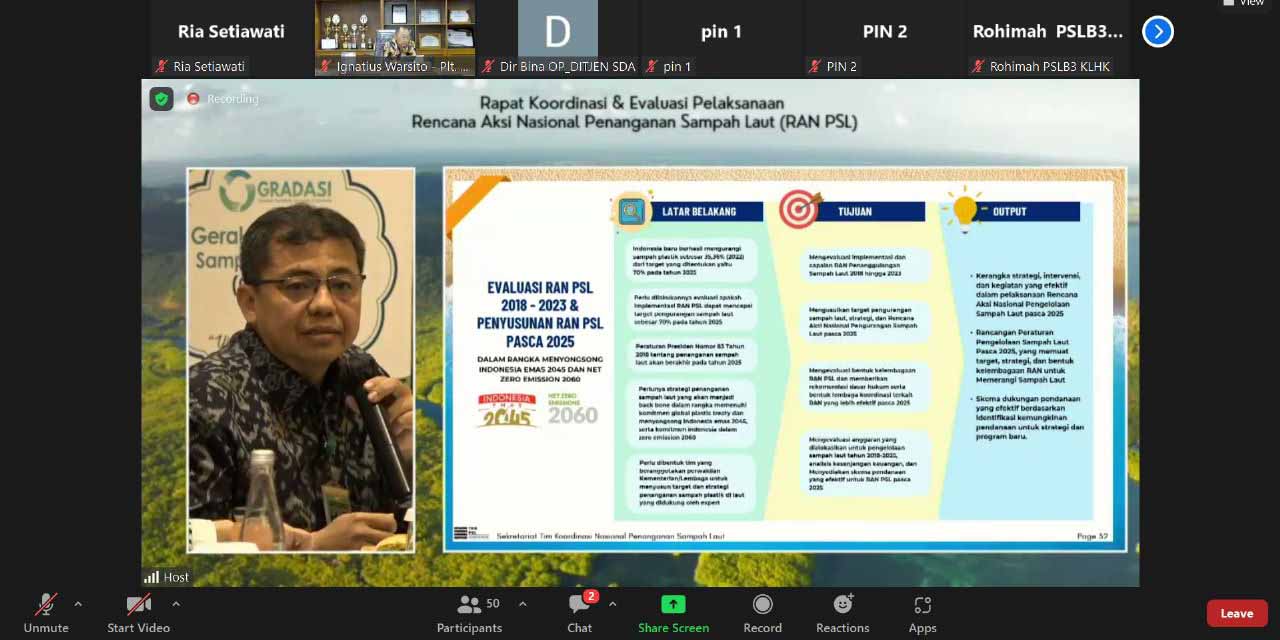Click the PIN 2 participant tile
The width and height of the screenshot is (1280, 640).
pyautogui.click(x=884, y=38)
